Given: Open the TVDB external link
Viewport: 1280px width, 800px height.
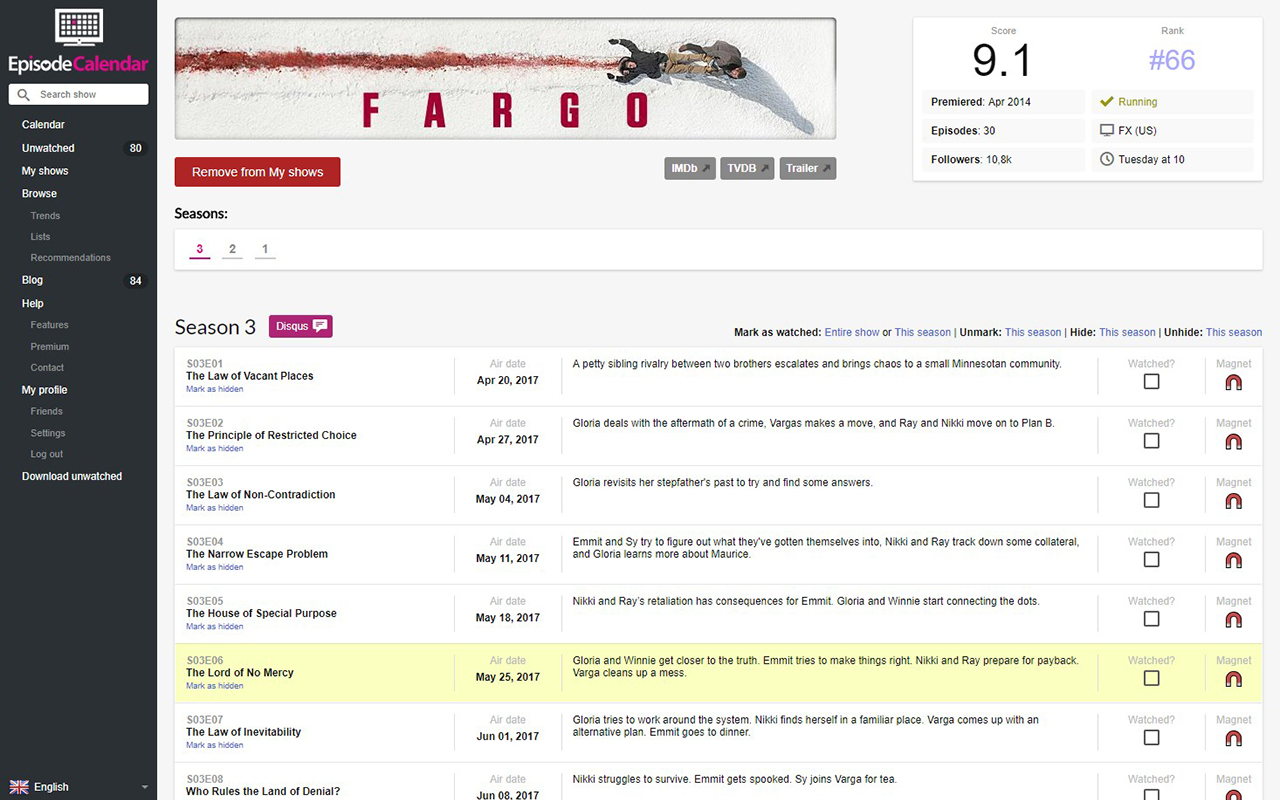Looking at the screenshot, I should (x=747, y=168).
